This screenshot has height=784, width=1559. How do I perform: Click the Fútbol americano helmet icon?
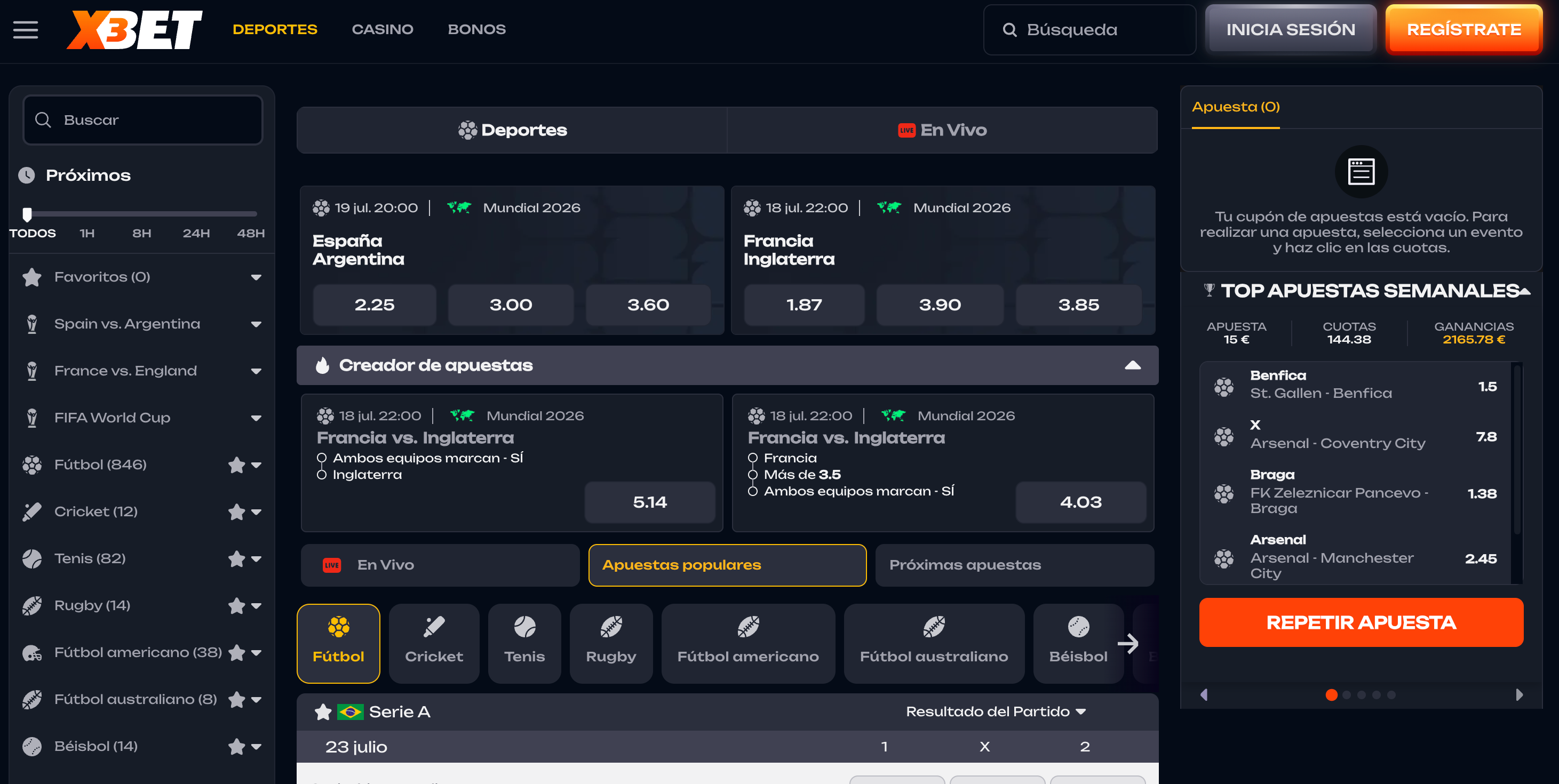coord(32,653)
